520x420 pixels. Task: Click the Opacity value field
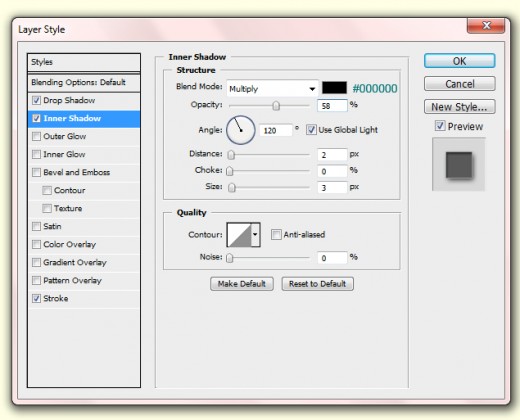332,106
